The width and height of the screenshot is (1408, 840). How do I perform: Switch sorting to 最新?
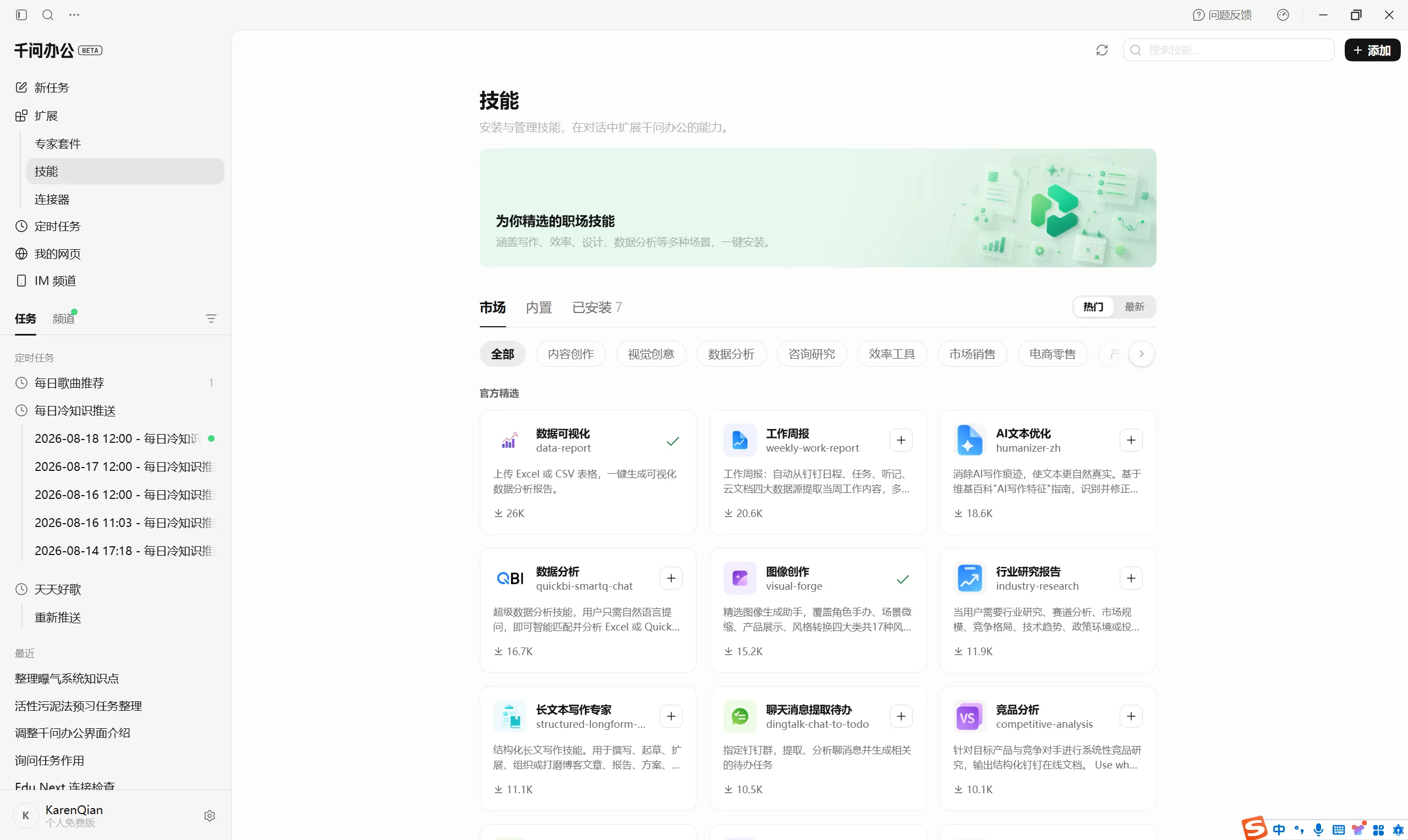[1134, 307]
